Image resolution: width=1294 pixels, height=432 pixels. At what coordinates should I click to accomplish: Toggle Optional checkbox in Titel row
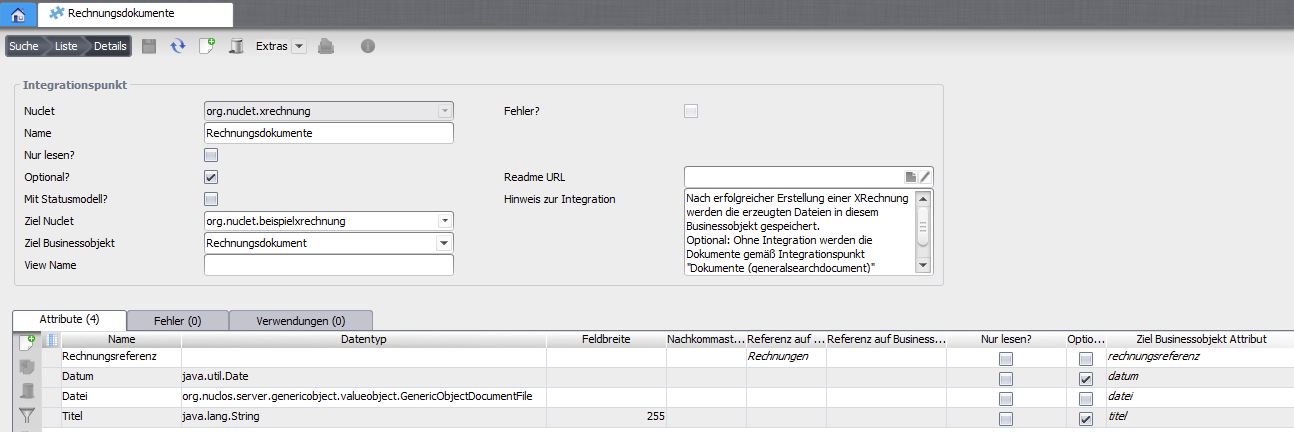1086,419
